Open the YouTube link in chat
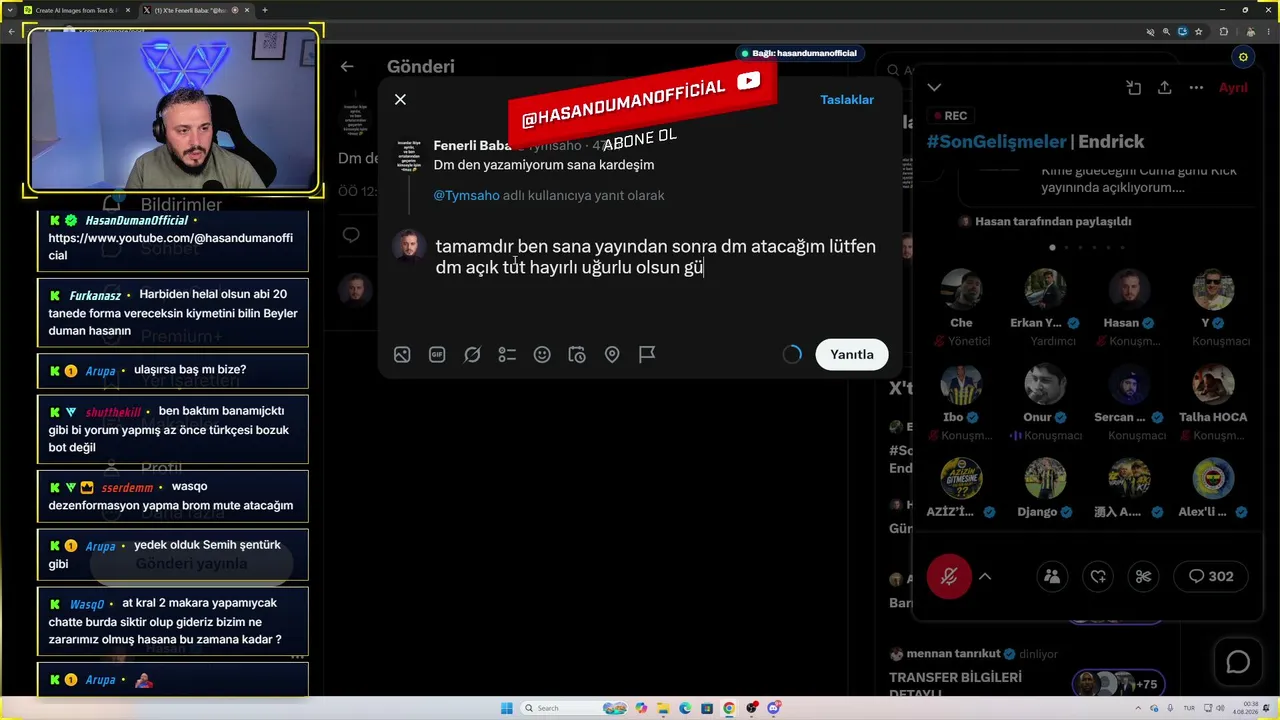 (x=170, y=247)
